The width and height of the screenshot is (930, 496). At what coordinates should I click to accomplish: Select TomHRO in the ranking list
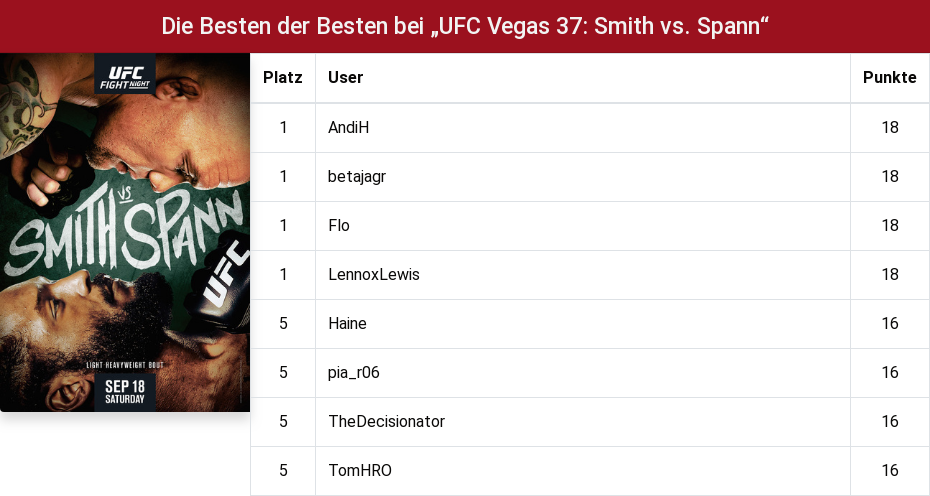pyautogui.click(x=360, y=470)
